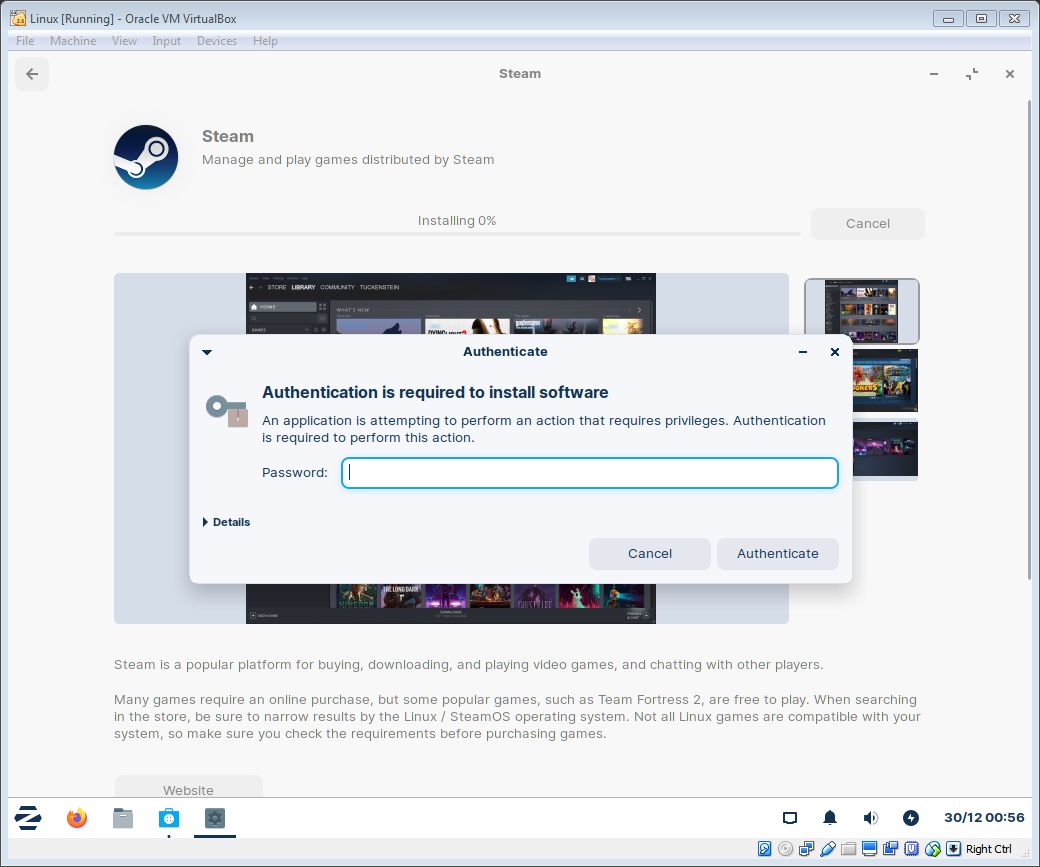
Task: Click the Authenticate button
Action: (x=777, y=554)
